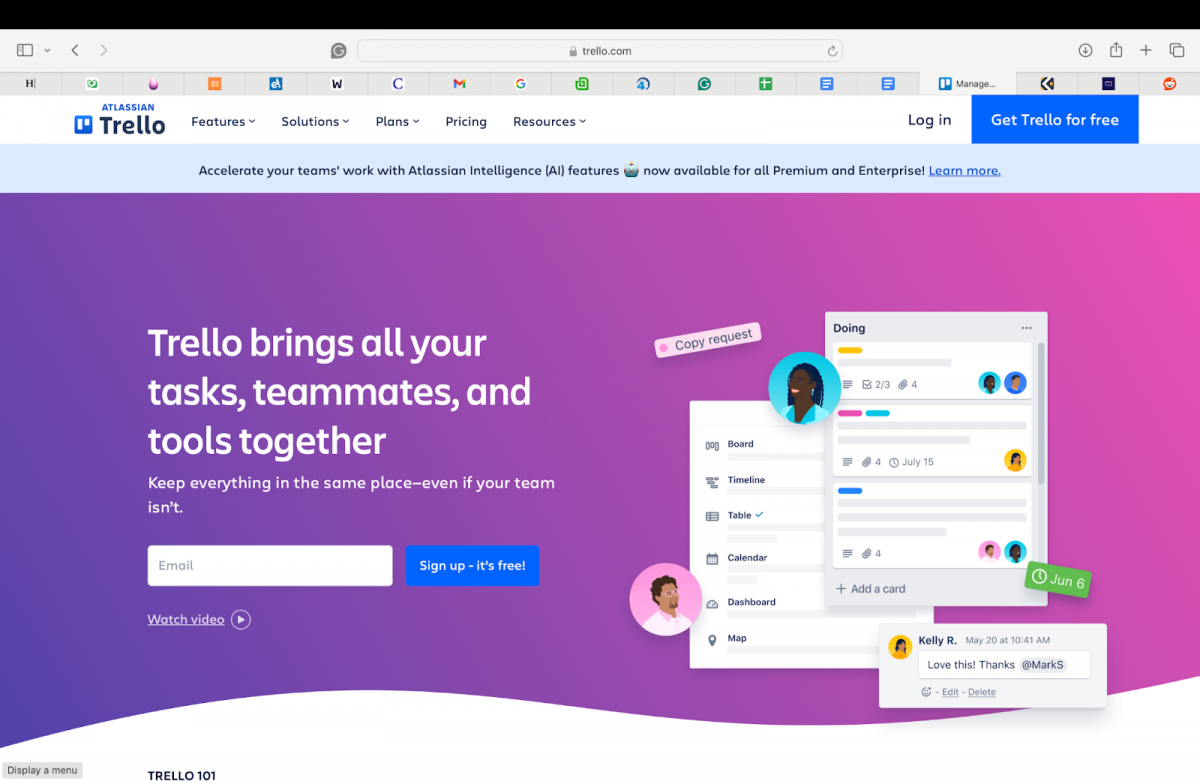Click Add a card in the Doing list
Viewport: 1200px width, 781px height.
coord(871,589)
